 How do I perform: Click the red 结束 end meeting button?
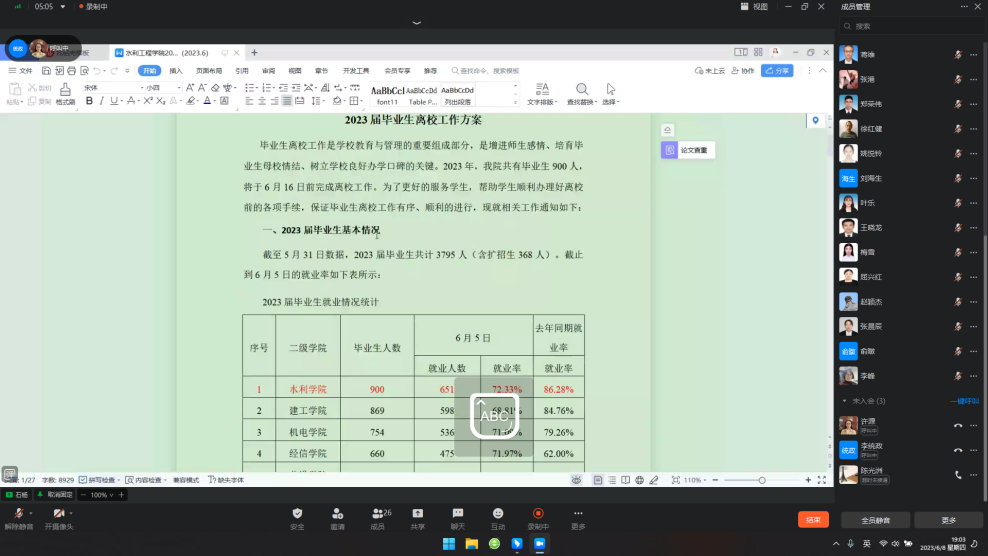click(813, 520)
